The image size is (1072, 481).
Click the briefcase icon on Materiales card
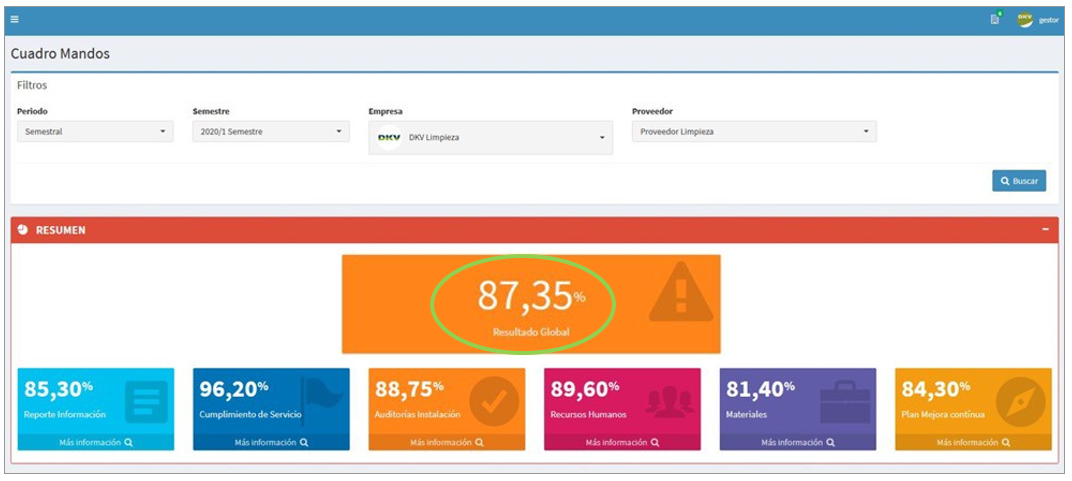tap(844, 400)
